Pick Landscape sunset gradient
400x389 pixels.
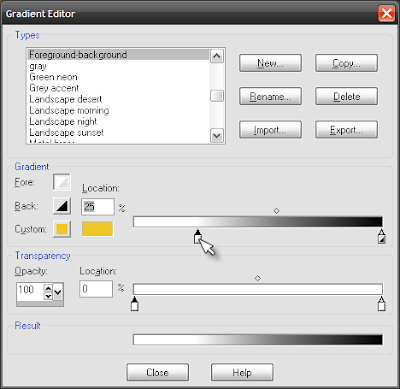tap(118, 132)
